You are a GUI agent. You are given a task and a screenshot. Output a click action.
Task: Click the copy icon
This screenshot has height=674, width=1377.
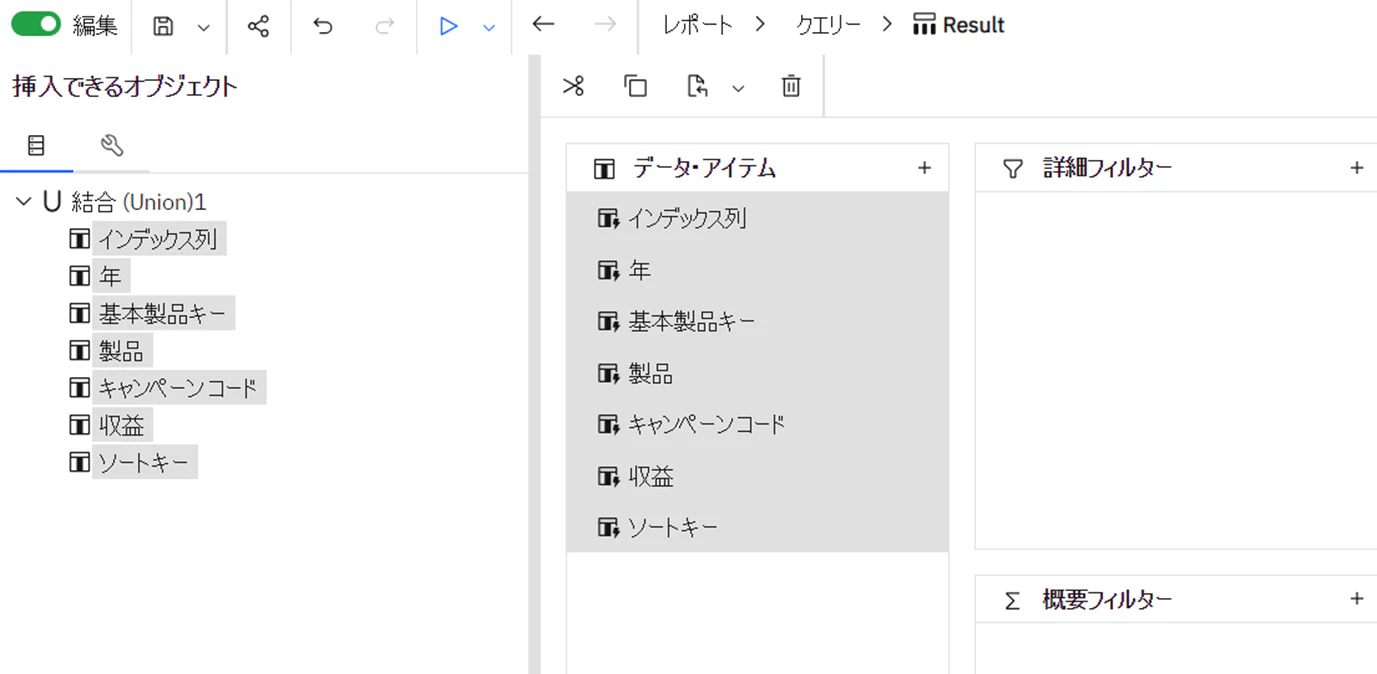[x=635, y=86]
